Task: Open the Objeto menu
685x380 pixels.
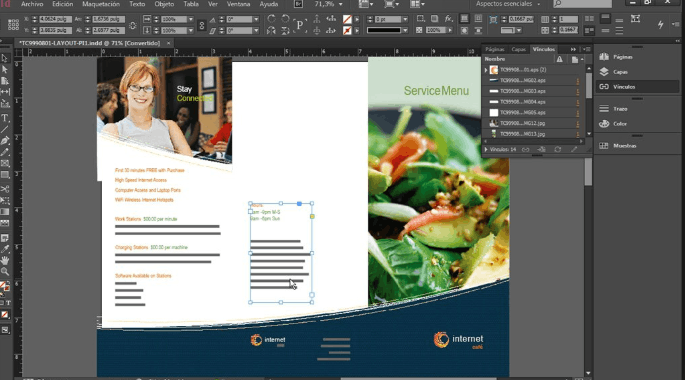Action: click(x=164, y=4)
